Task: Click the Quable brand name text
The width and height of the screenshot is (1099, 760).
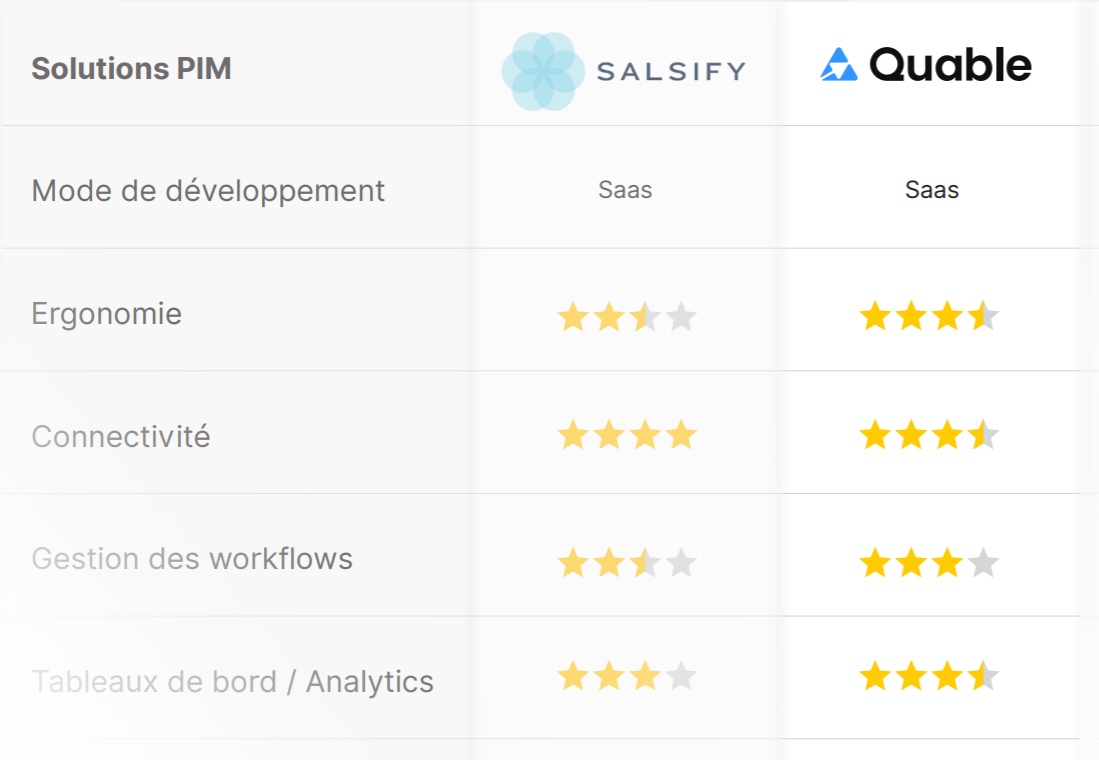Action: tap(950, 65)
